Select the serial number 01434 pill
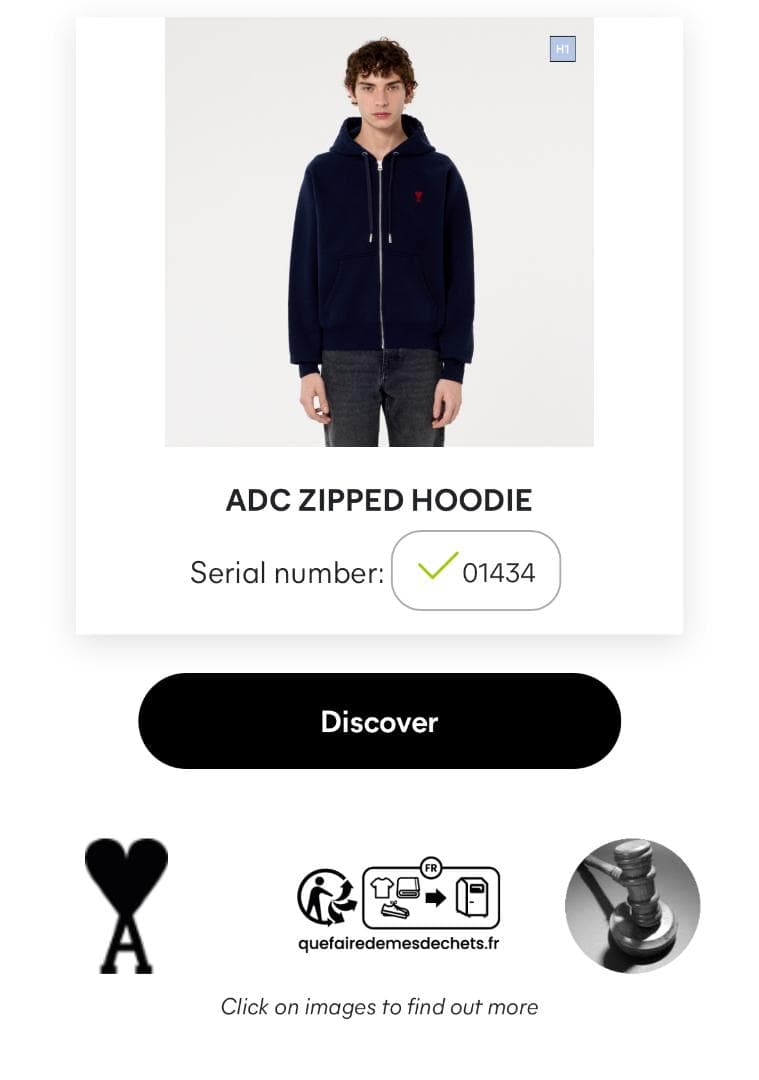The image size is (759, 1080). (x=476, y=570)
